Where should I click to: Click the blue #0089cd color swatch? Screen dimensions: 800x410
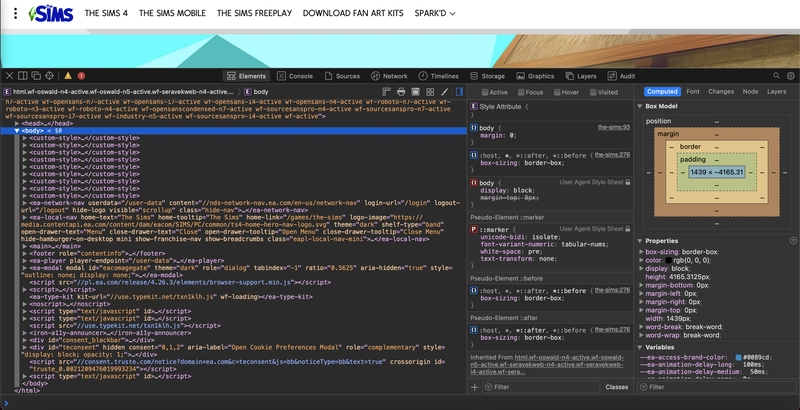(738, 357)
